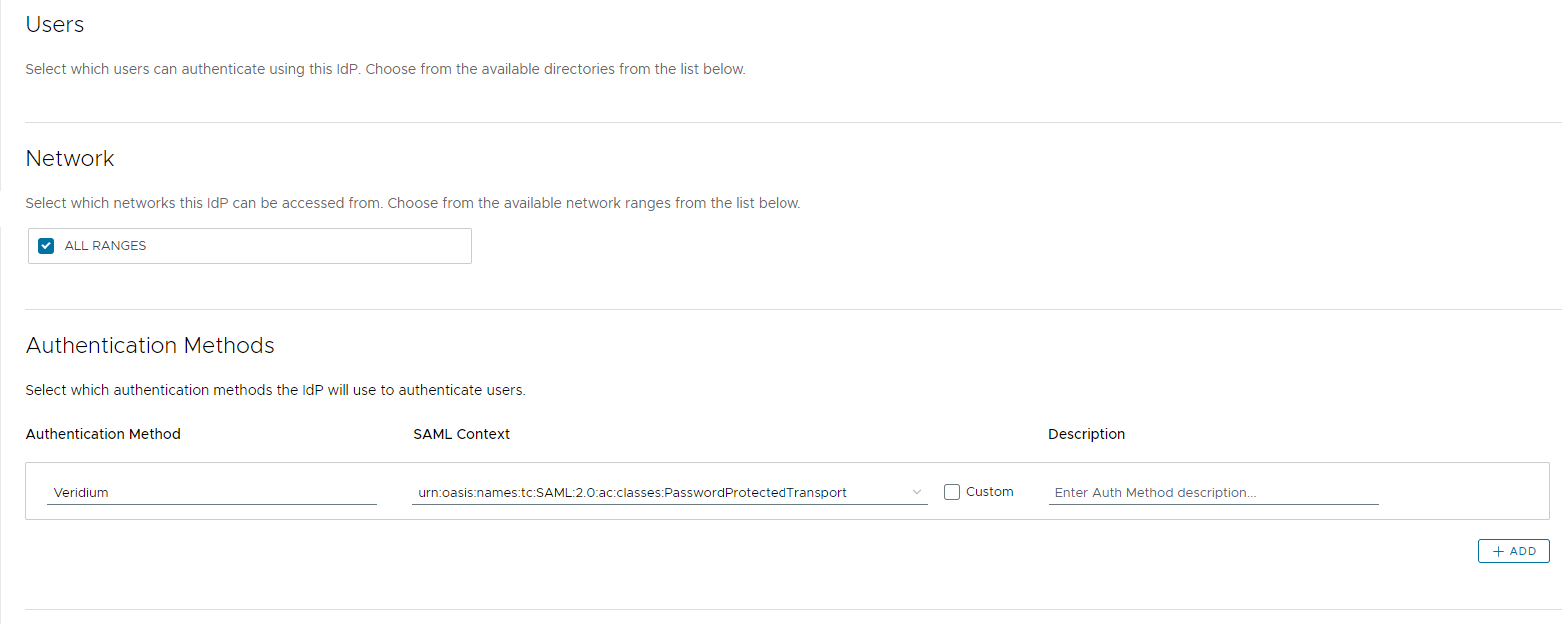Click the Users directories instruction text
1568x624 pixels.
(x=385, y=69)
